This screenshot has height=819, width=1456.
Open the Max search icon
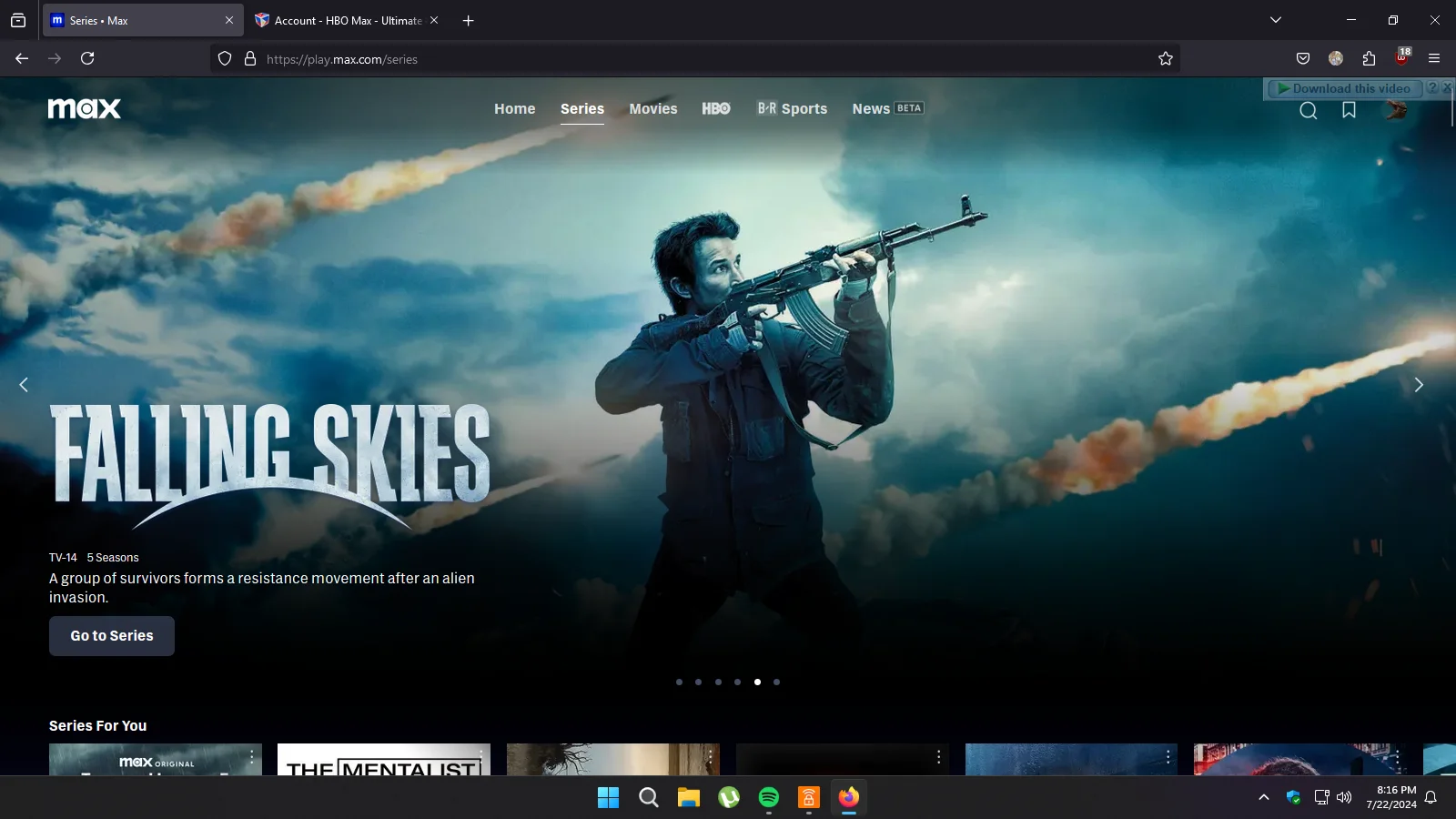[x=1308, y=110]
